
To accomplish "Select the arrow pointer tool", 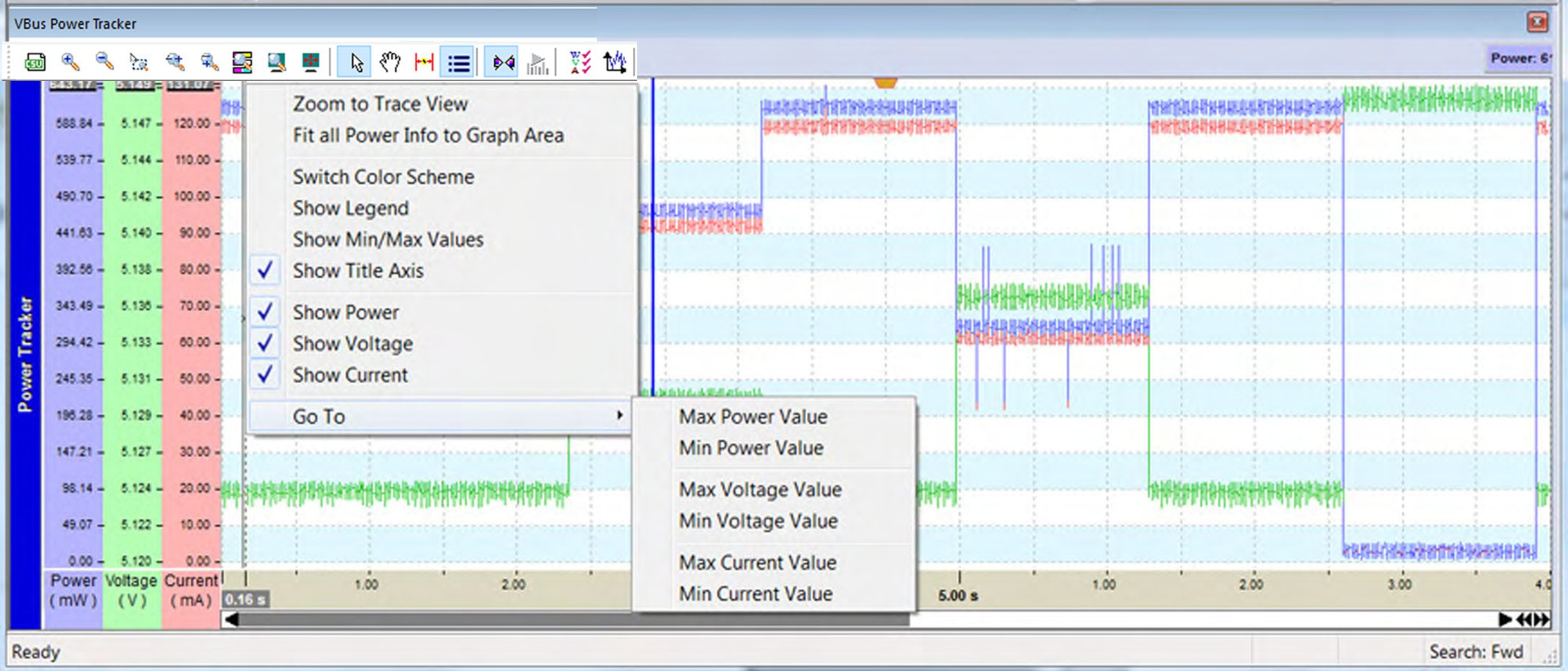I will pyautogui.click(x=356, y=62).
